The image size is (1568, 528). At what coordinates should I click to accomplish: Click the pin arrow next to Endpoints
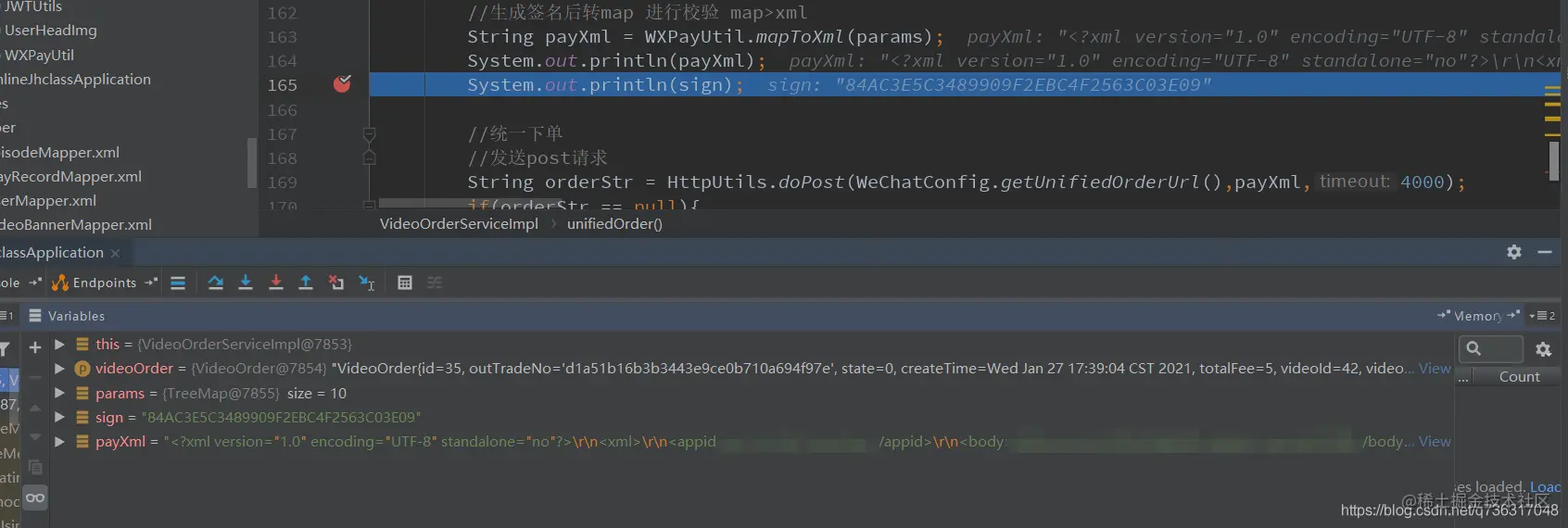pyautogui.click(x=151, y=283)
